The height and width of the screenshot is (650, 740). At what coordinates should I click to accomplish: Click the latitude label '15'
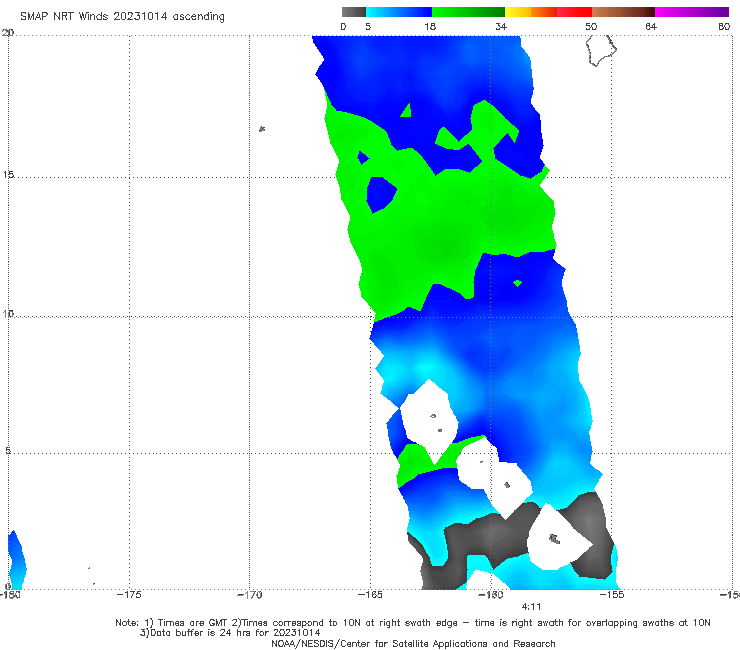pos(8,175)
